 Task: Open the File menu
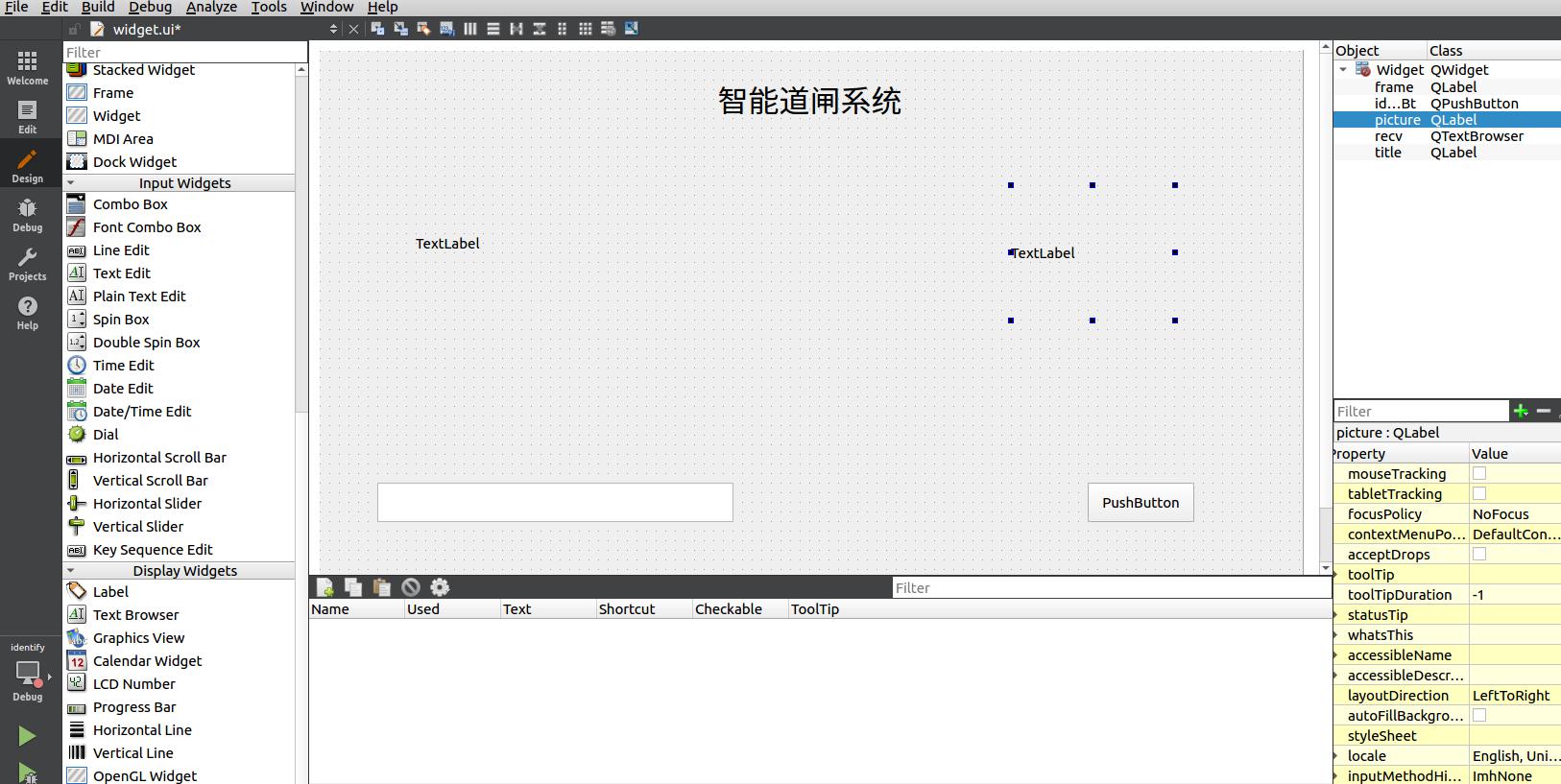16,7
